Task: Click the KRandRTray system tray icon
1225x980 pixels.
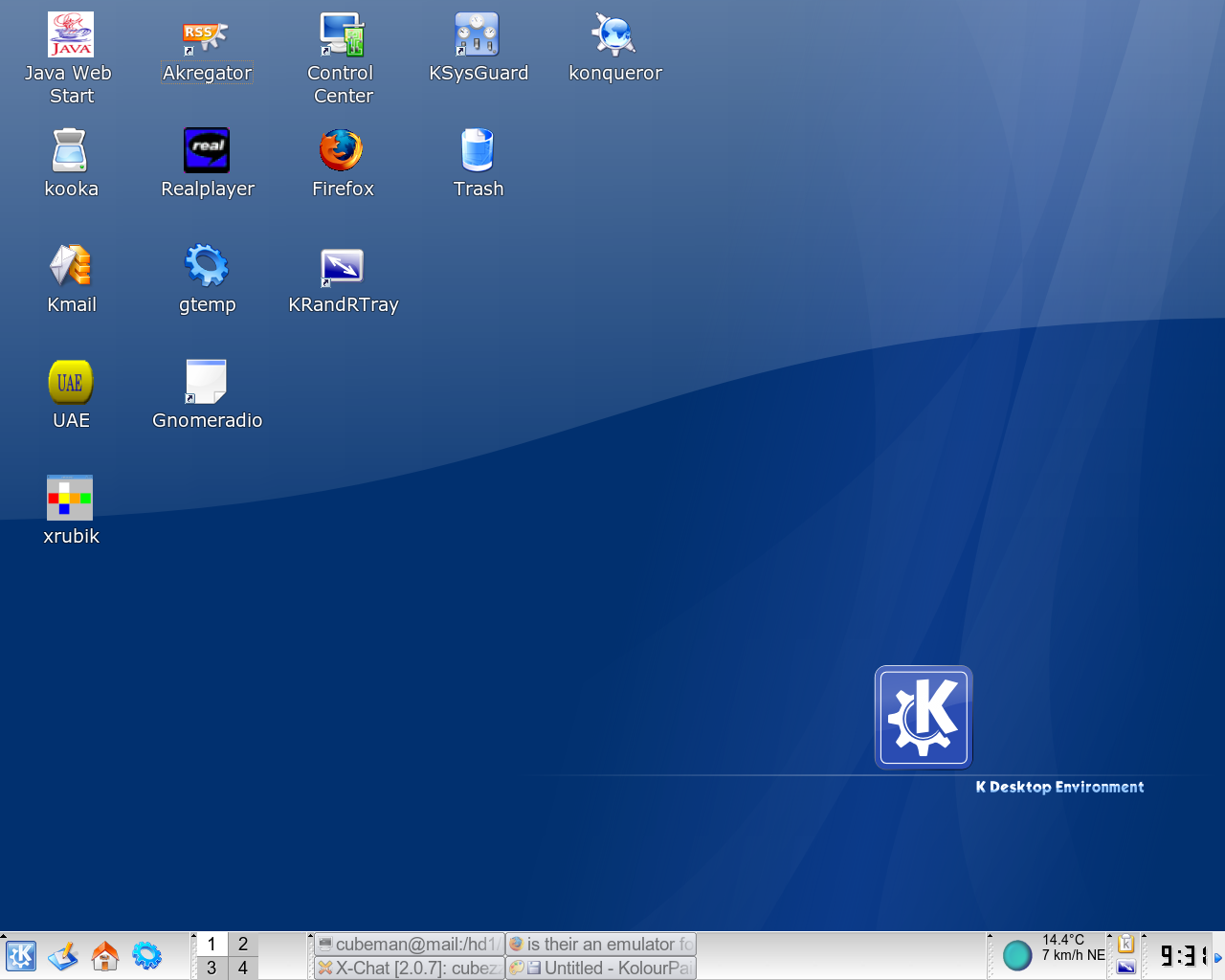Action: coord(1126,968)
